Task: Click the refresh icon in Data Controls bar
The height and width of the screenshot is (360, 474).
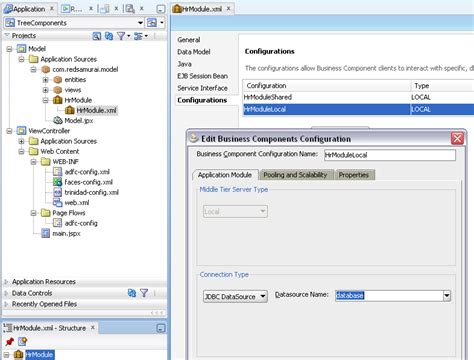Action: pyautogui.click(x=132, y=293)
